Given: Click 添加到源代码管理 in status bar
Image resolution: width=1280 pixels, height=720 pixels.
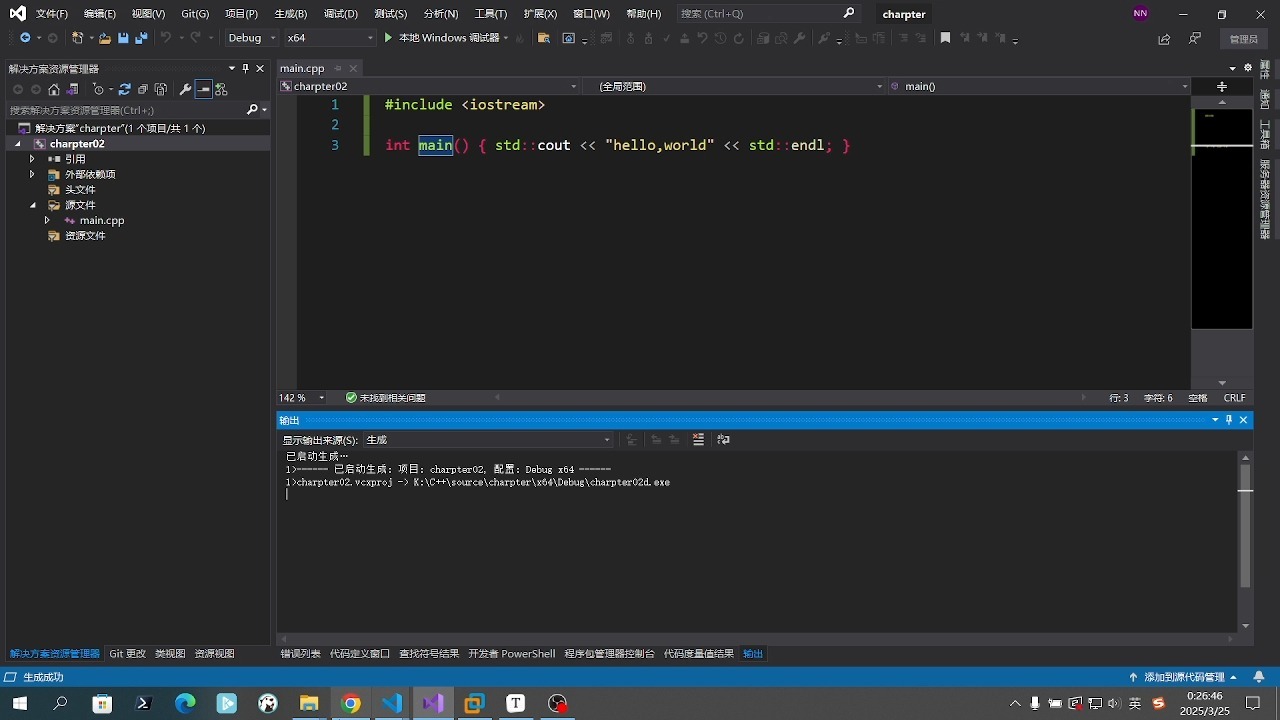Looking at the screenshot, I should pyautogui.click(x=1184, y=677).
